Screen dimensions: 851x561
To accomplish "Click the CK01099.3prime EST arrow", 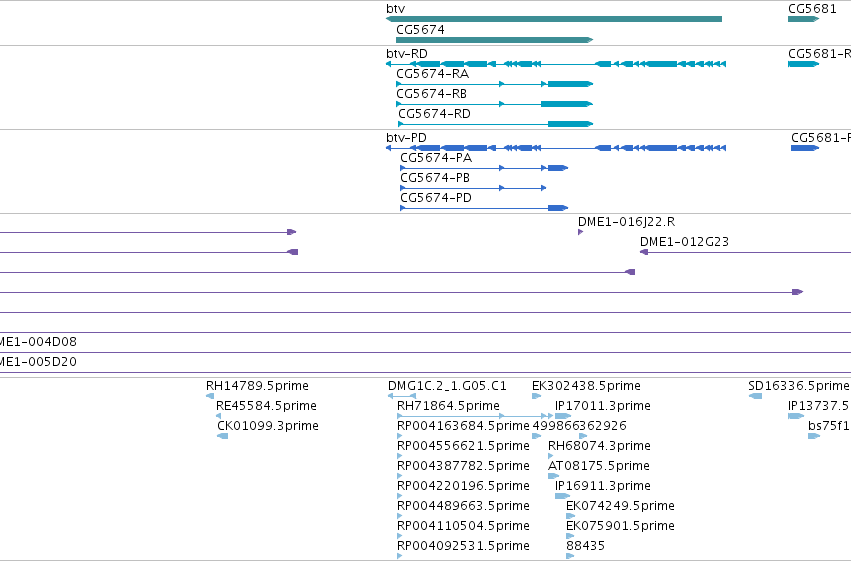I will point(223,436).
